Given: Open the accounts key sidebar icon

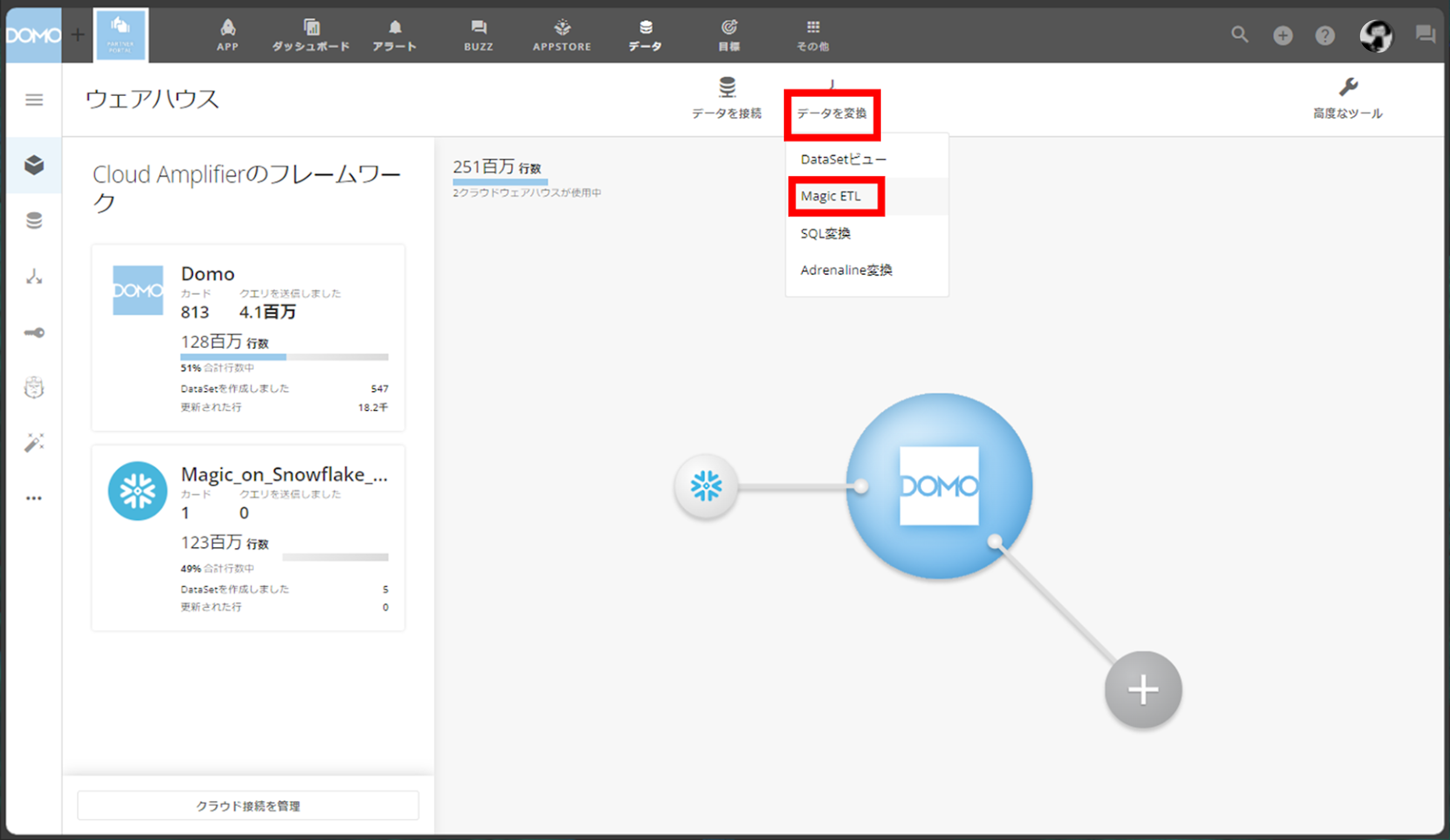Looking at the screenshot, I should 34,332.
